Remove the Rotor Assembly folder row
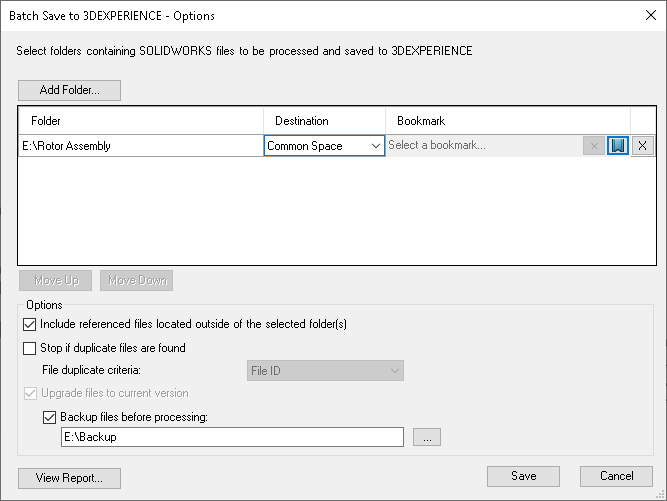667x501 pixels. (642, 146)
